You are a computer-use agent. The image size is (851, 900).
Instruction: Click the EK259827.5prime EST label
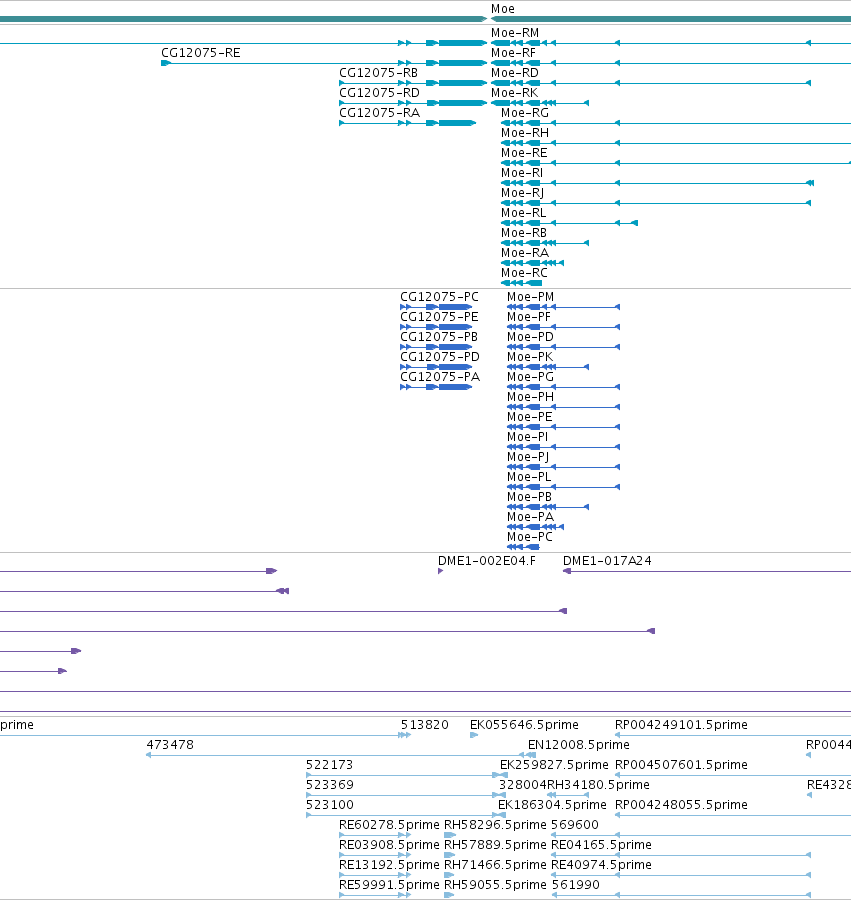(554, 765)
